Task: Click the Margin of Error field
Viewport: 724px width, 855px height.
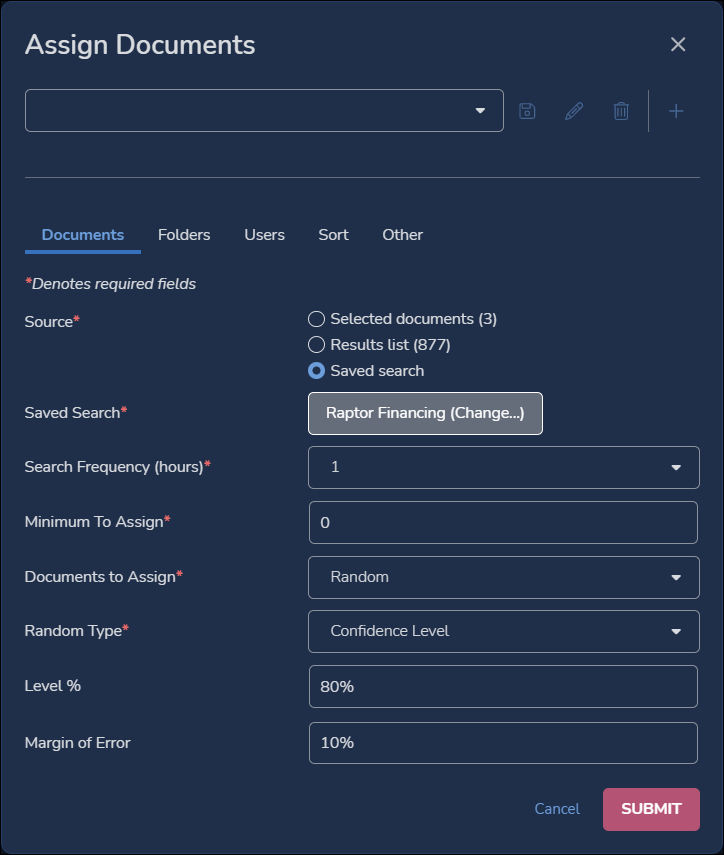Action: 503,742
